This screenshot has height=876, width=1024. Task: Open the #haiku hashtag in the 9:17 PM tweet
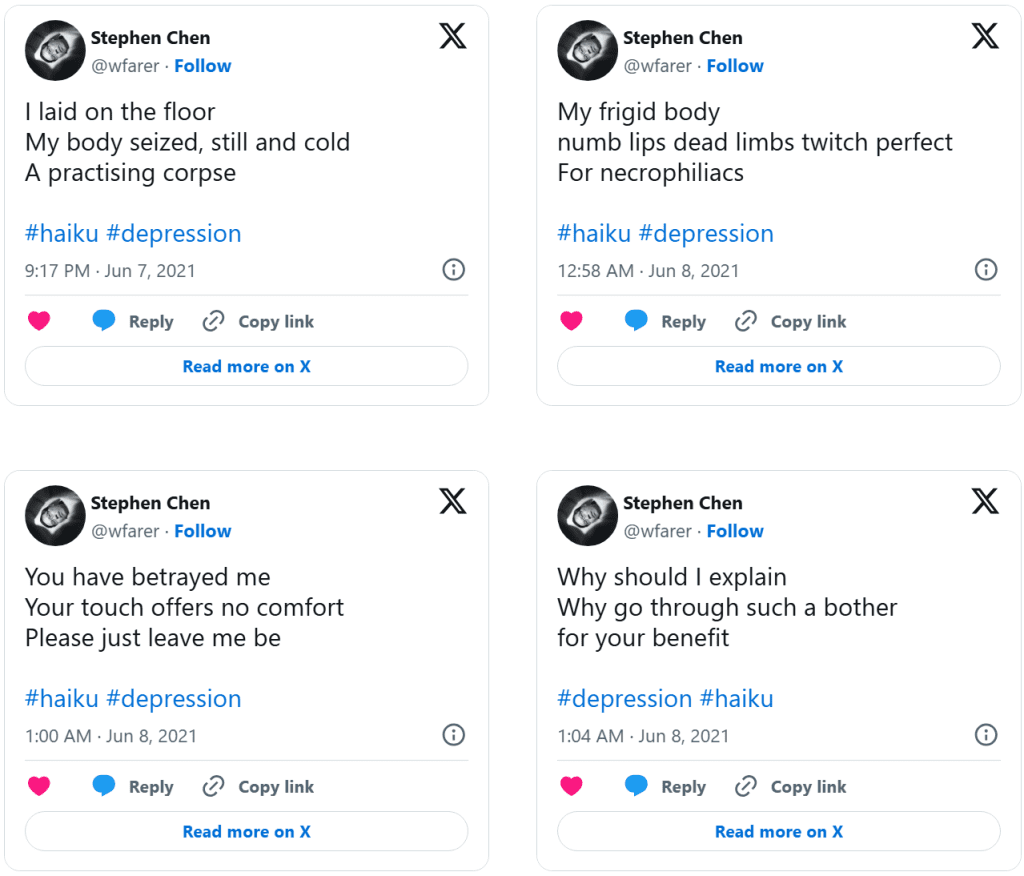point(62,234)
